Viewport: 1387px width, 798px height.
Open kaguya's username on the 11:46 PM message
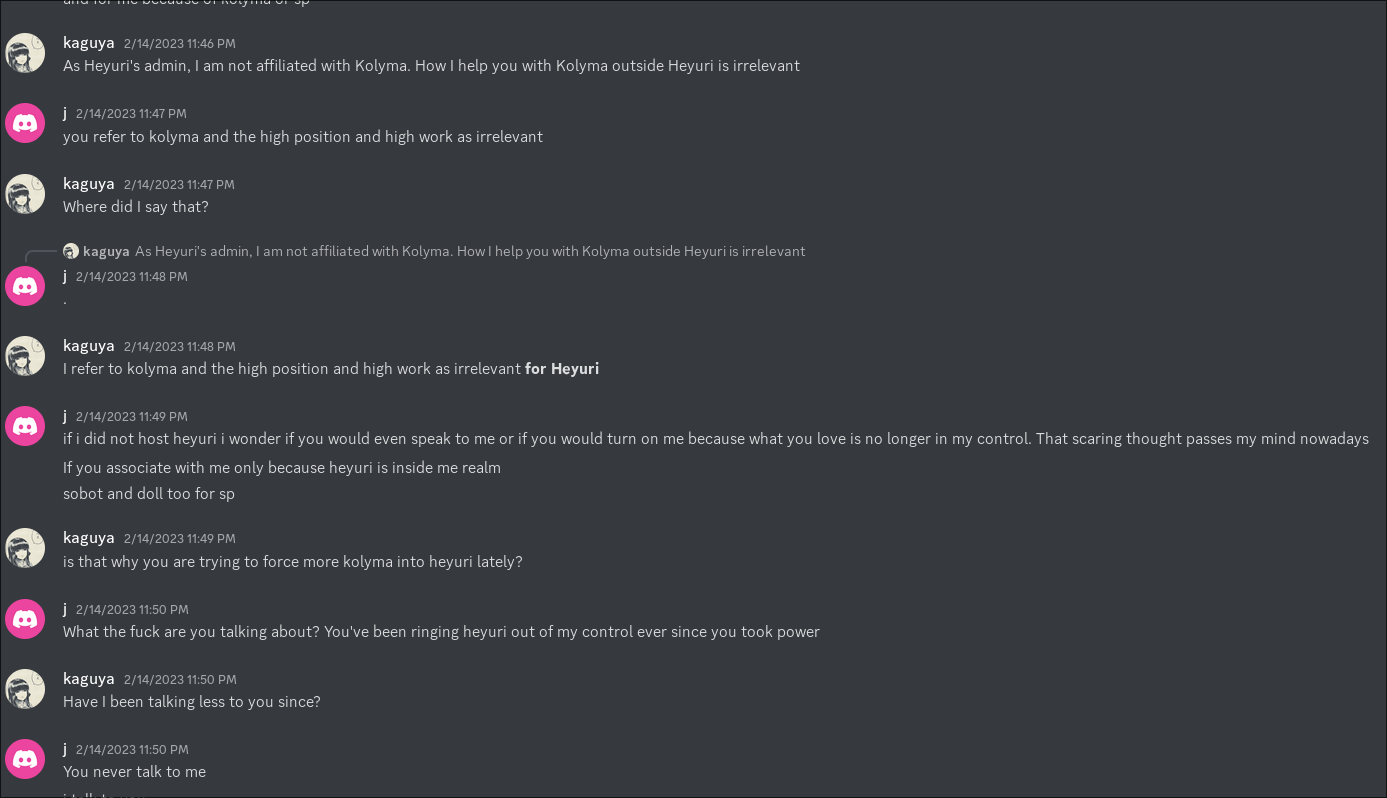pos(89,43)
